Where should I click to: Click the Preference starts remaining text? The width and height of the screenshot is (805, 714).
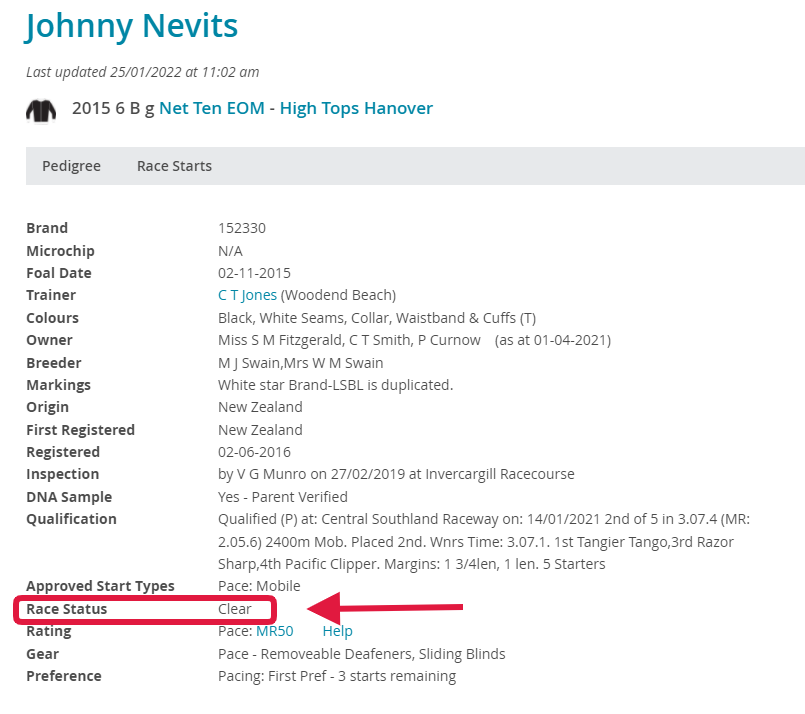click(337, 676)
